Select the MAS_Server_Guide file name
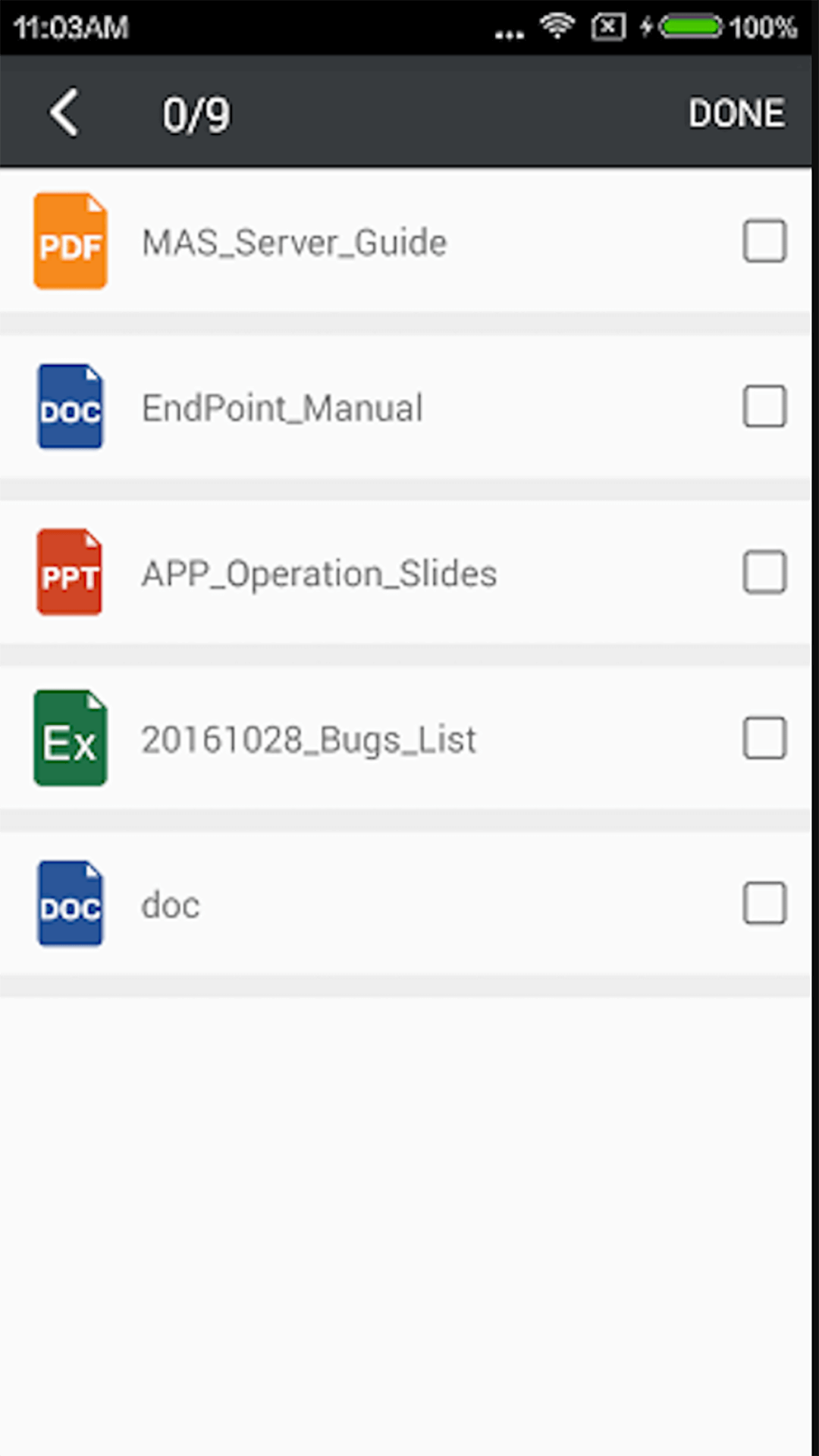This screenshot has height=1456, width=819. tap(294, 243)
